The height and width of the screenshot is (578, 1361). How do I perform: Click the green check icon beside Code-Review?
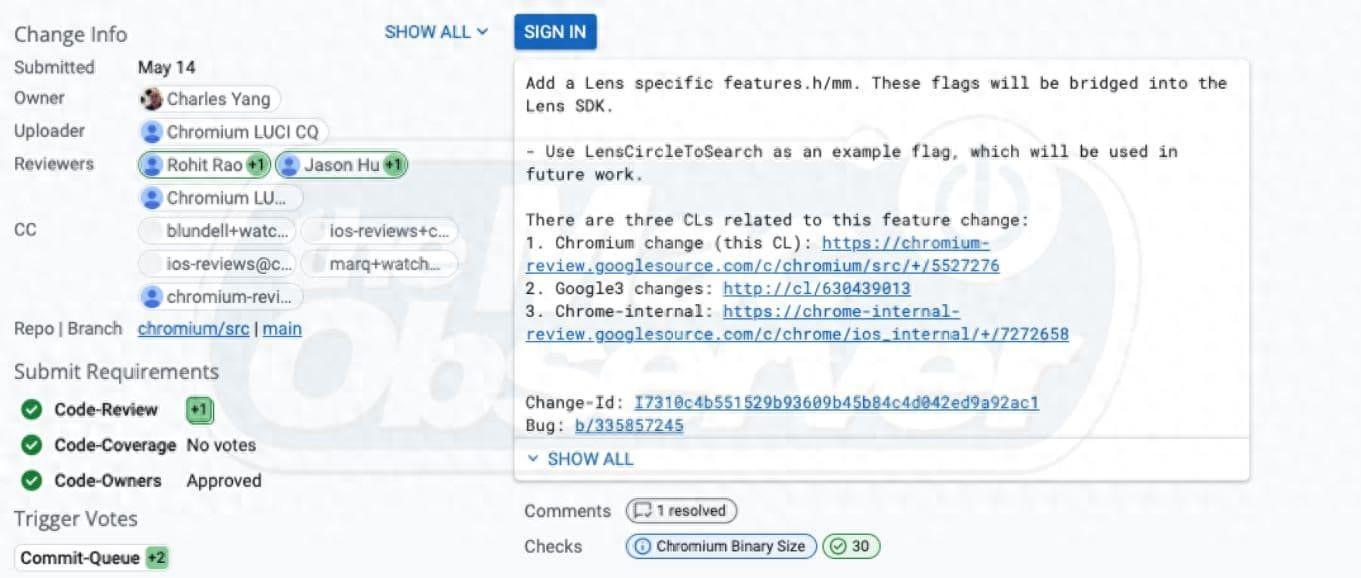[x=32, y=409]
